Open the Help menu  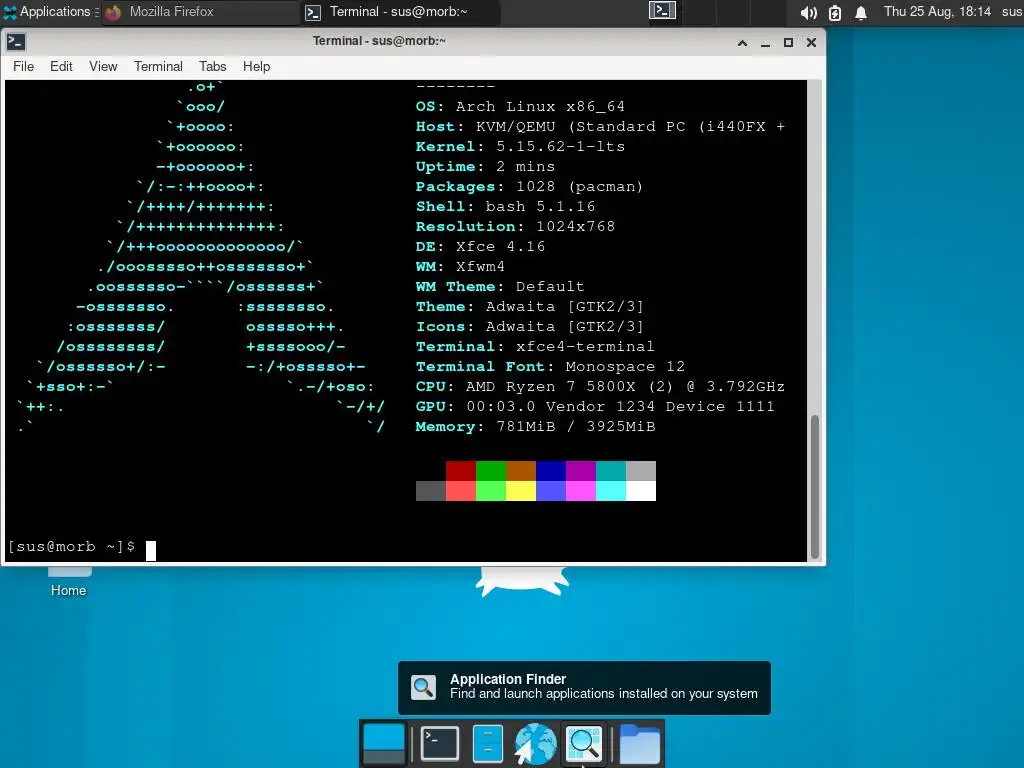tap(256, 67)
